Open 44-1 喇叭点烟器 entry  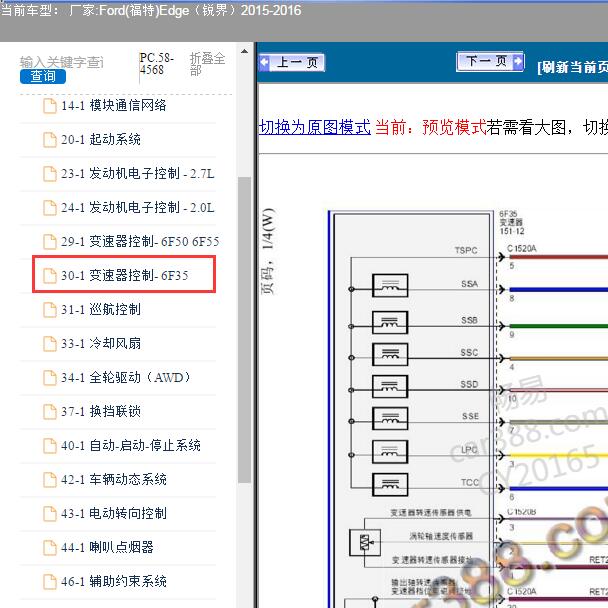(x=107, y=548)
